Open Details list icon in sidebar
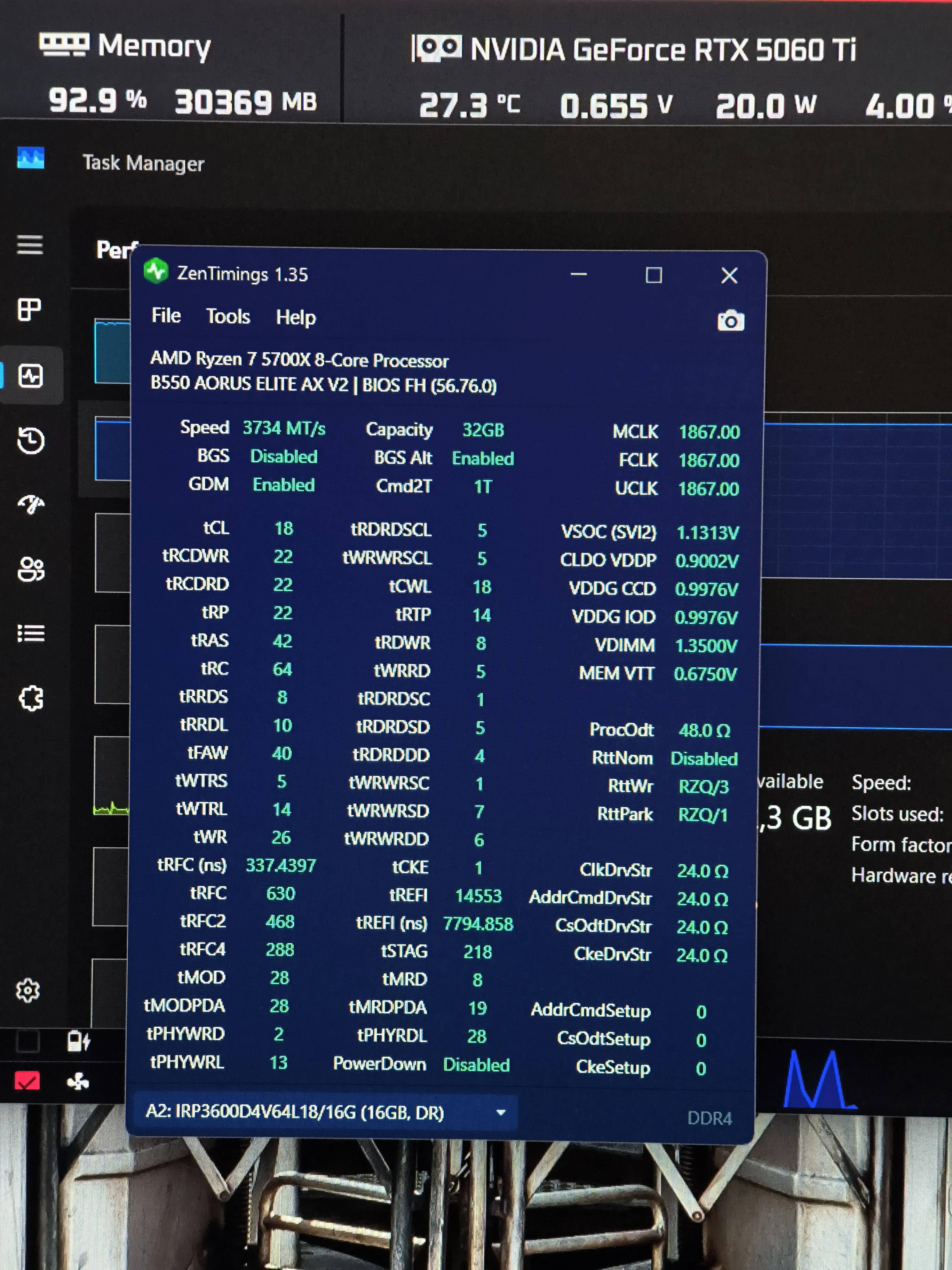Image resolution: width=952 pixels, height=1270 pixels. [x=31, y=634]
